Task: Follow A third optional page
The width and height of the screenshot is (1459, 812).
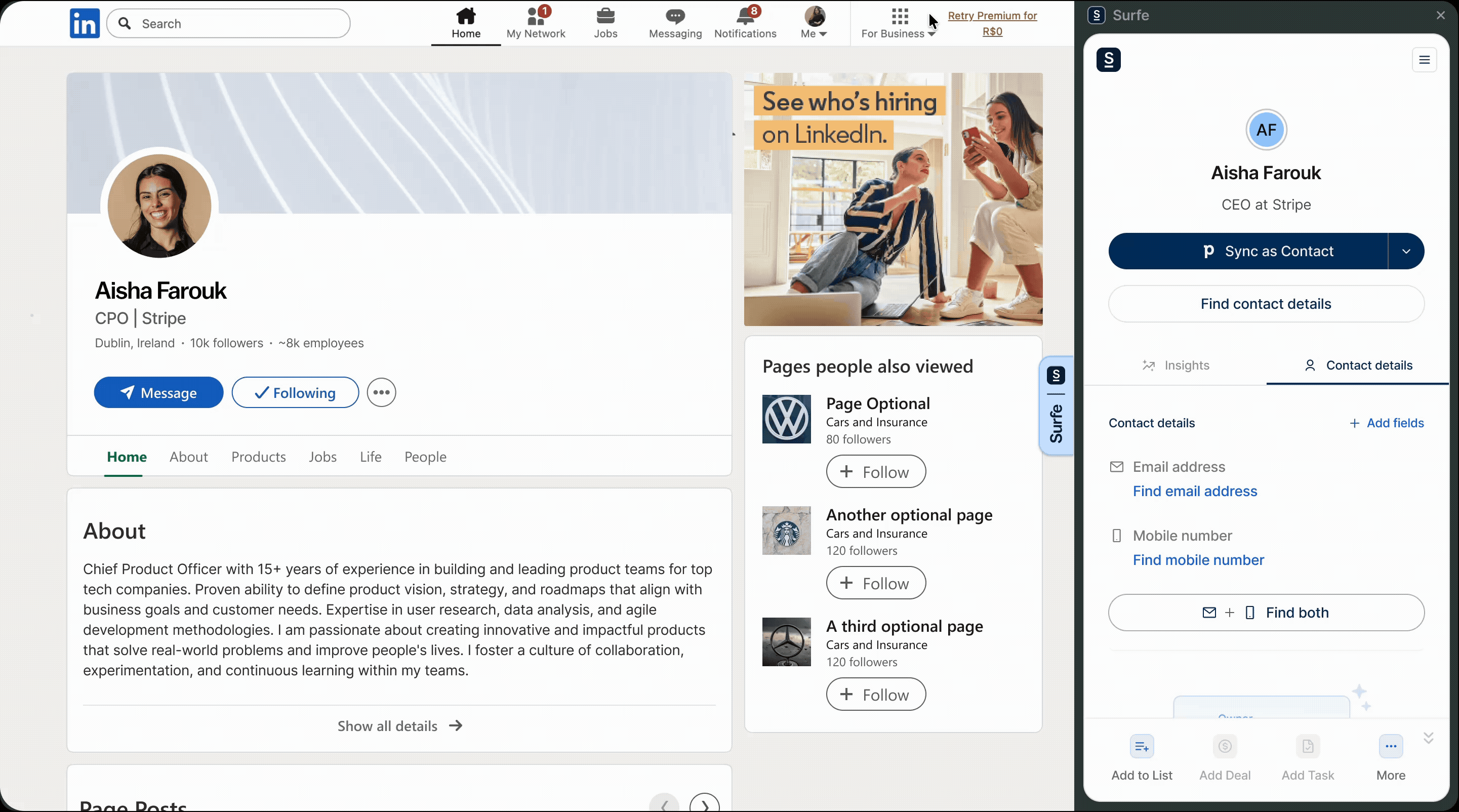Action: tap(876, 695)
